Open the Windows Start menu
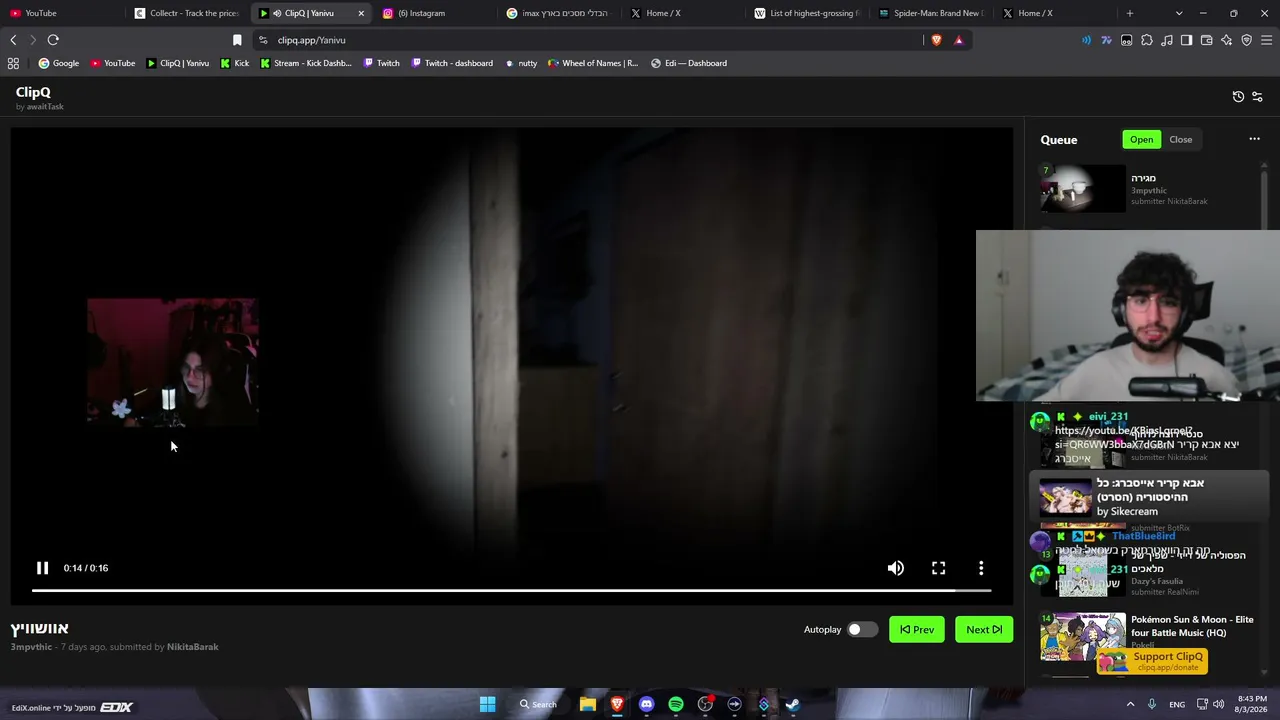The image size is (1280, 720). pyautogui.click(x=487, y=704)
